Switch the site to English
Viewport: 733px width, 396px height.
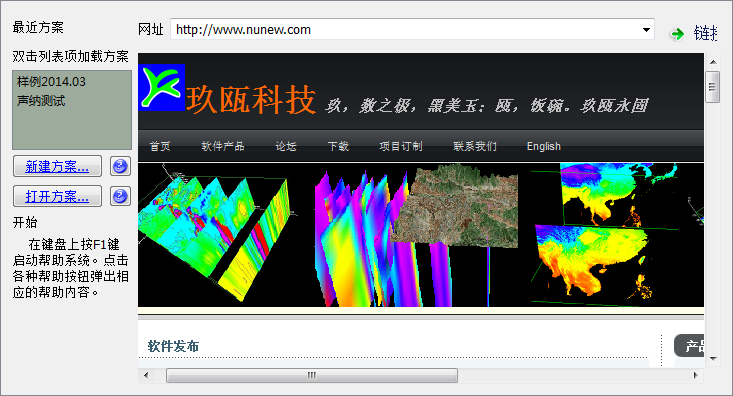tap(544, 146)
